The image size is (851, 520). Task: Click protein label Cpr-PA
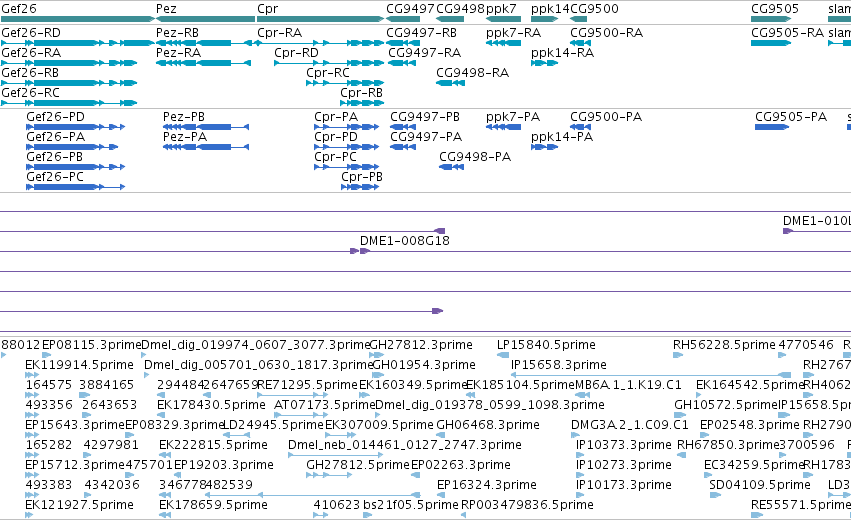pyautogui.click(x=336, y=117)
